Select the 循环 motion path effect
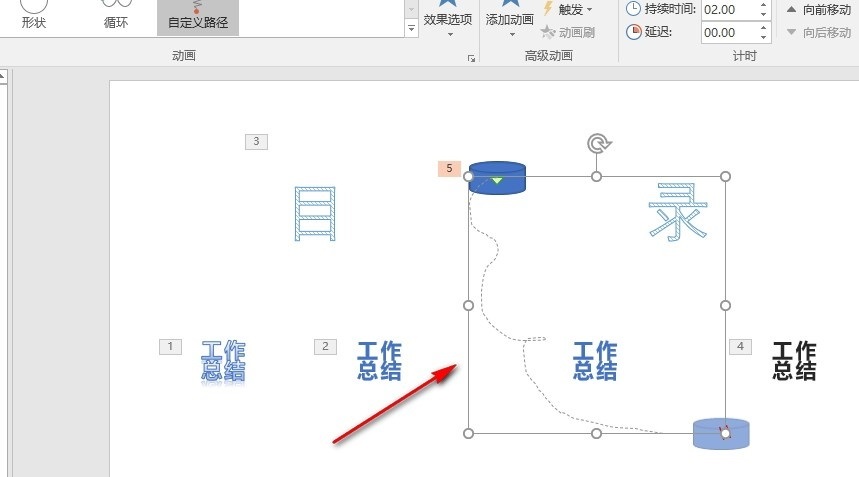The image size is (859, 477). (116, 15)
